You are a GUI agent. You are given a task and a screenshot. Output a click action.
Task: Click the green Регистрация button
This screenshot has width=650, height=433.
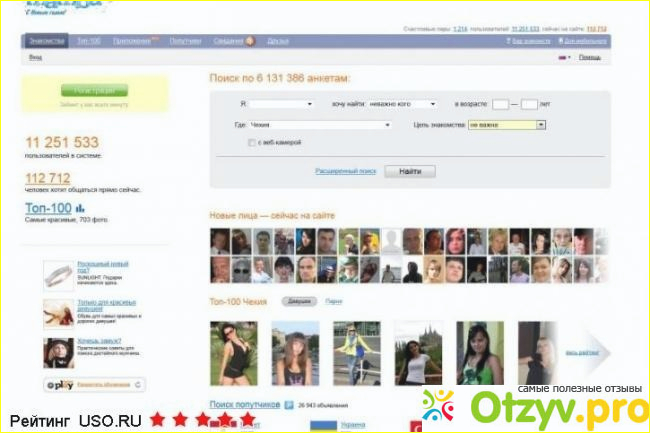pyautogui.click(x=93, y=90)
